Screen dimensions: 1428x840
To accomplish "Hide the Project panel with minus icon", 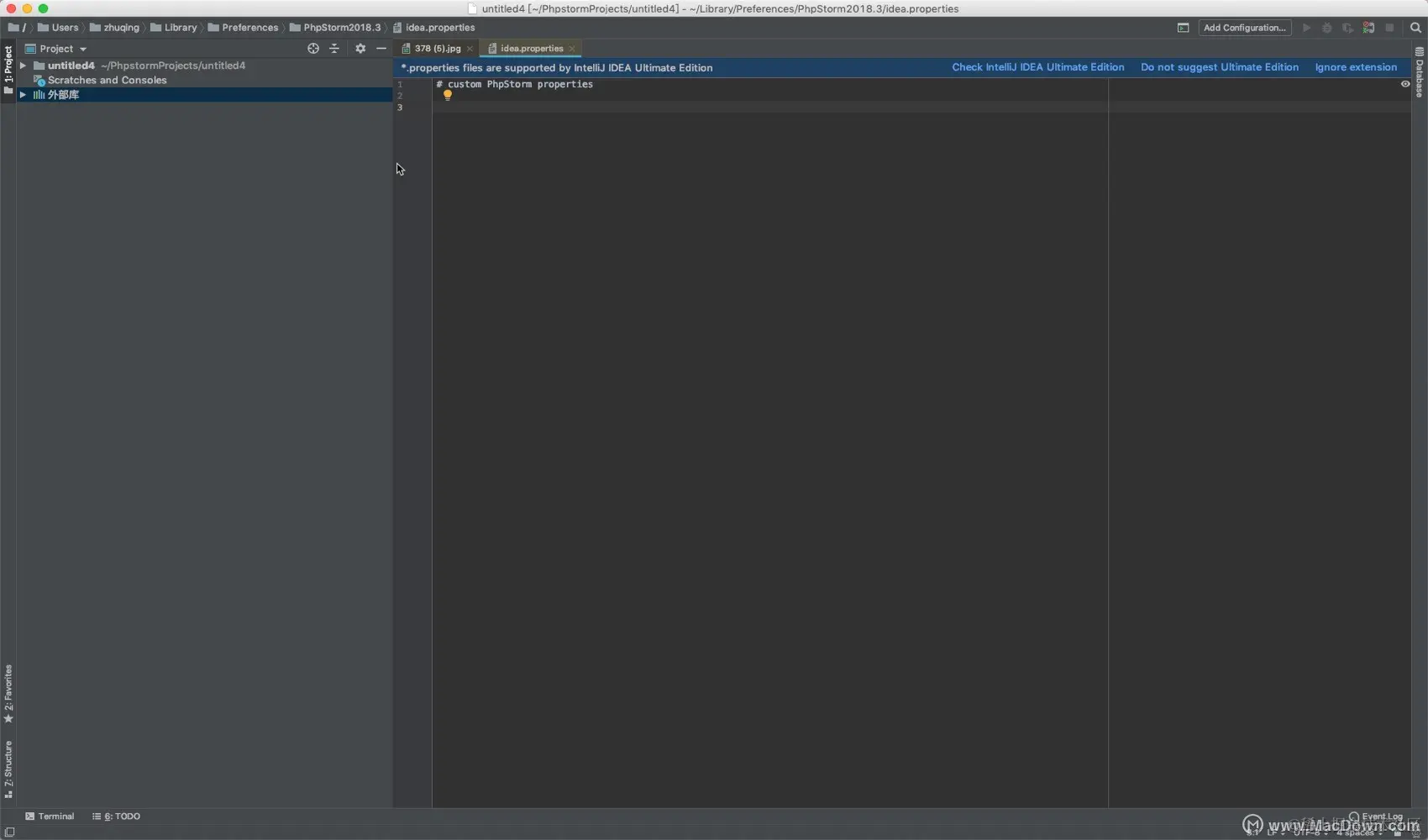I will click(x=381, y=49).
